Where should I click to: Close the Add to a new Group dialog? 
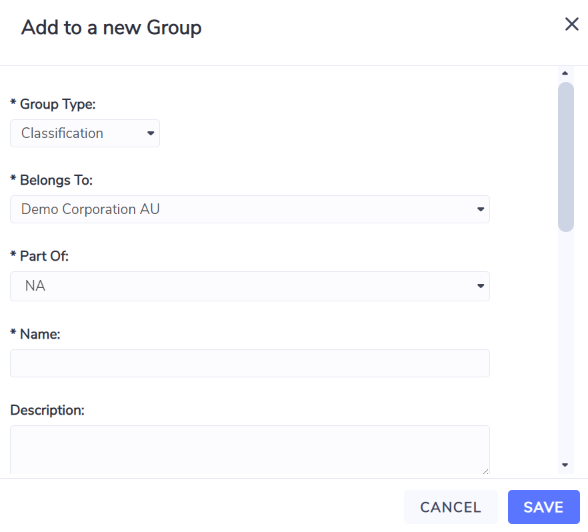[572, 24]
